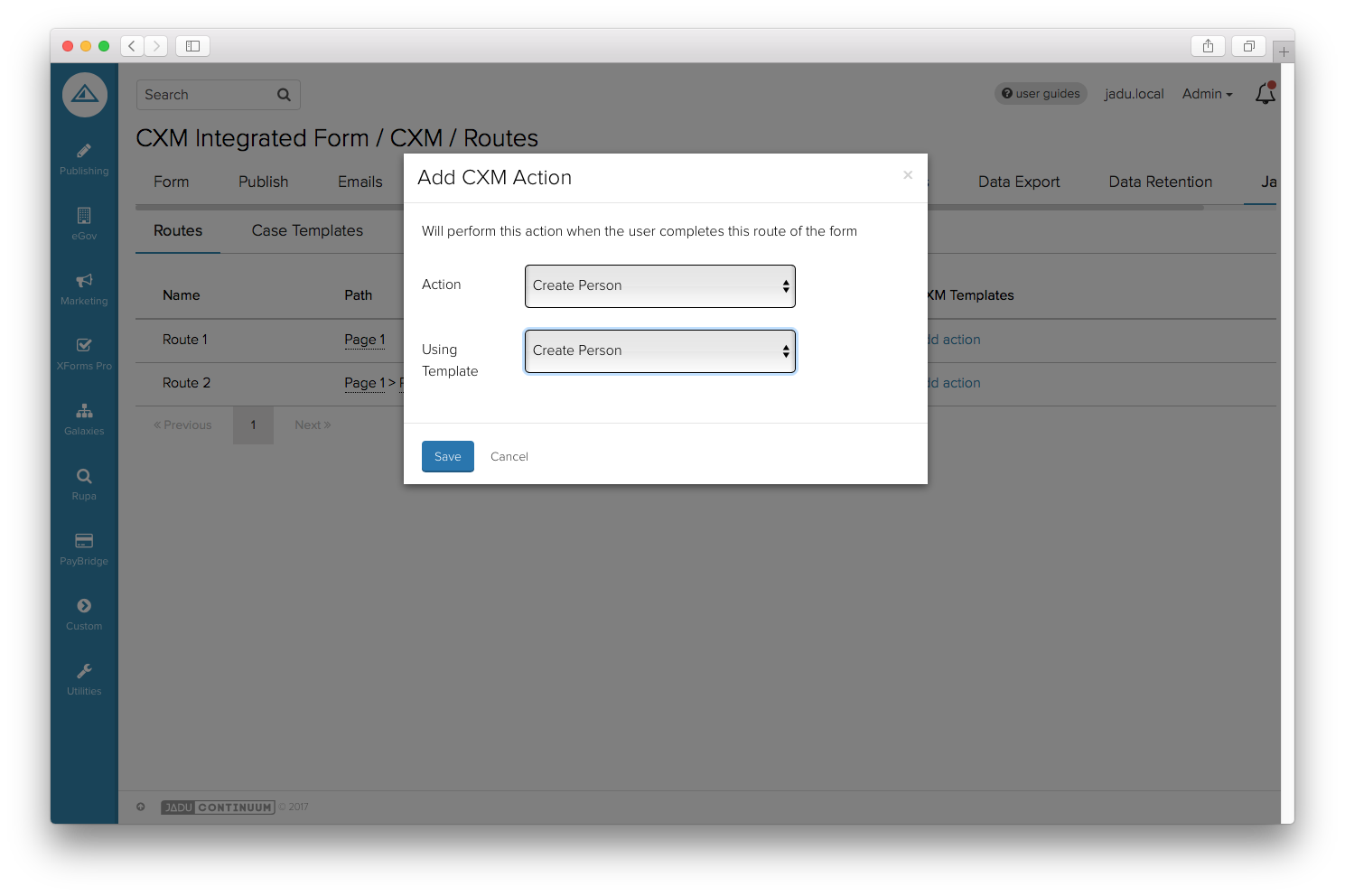The image size is (1345, 896).
Task: Save the CXM action
Action: click(447, 457)
